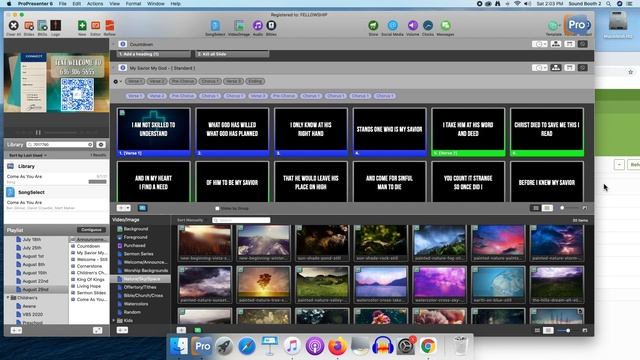Open the File menu
Image resolution: width=640 pixels, height=360 pixels.
62,4
